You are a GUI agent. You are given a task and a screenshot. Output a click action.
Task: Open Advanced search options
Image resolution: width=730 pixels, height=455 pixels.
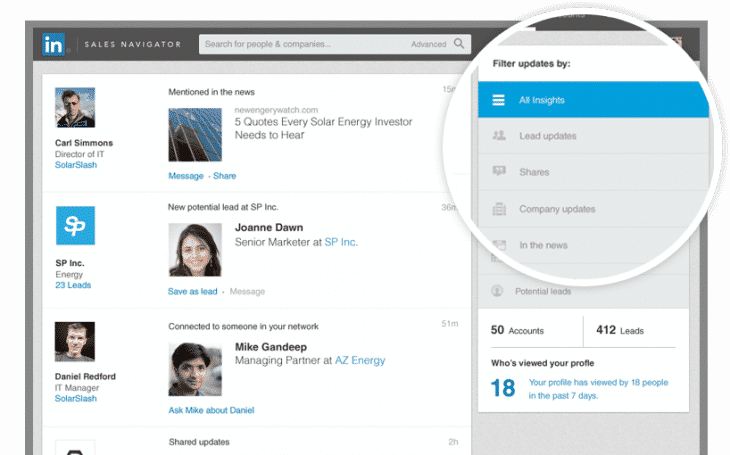click(428, 44)
